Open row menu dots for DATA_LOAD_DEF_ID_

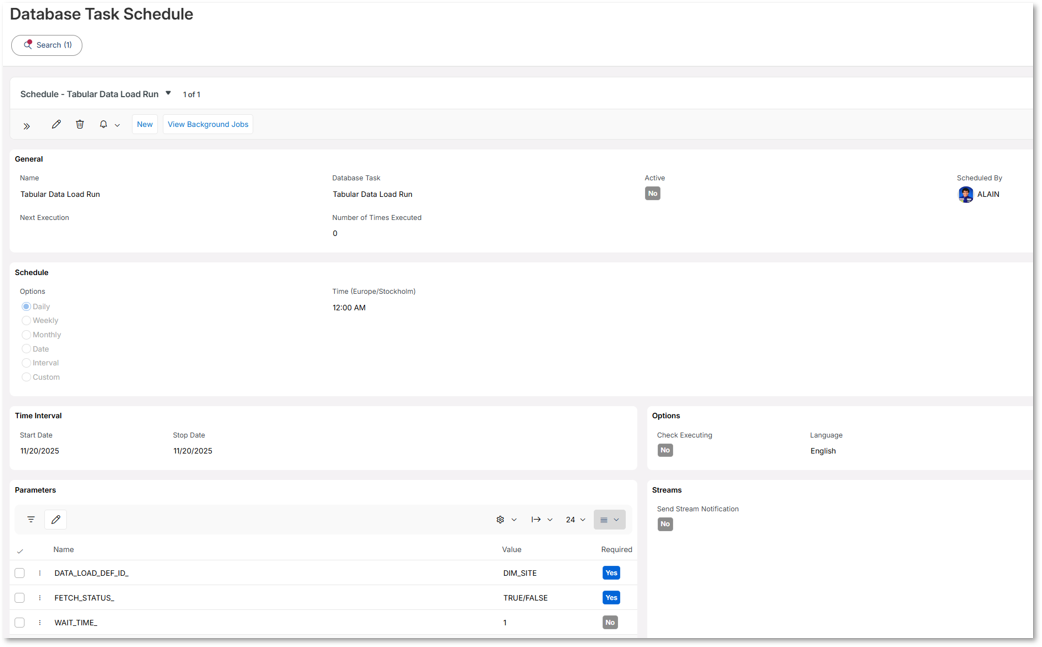click(40, 573)
